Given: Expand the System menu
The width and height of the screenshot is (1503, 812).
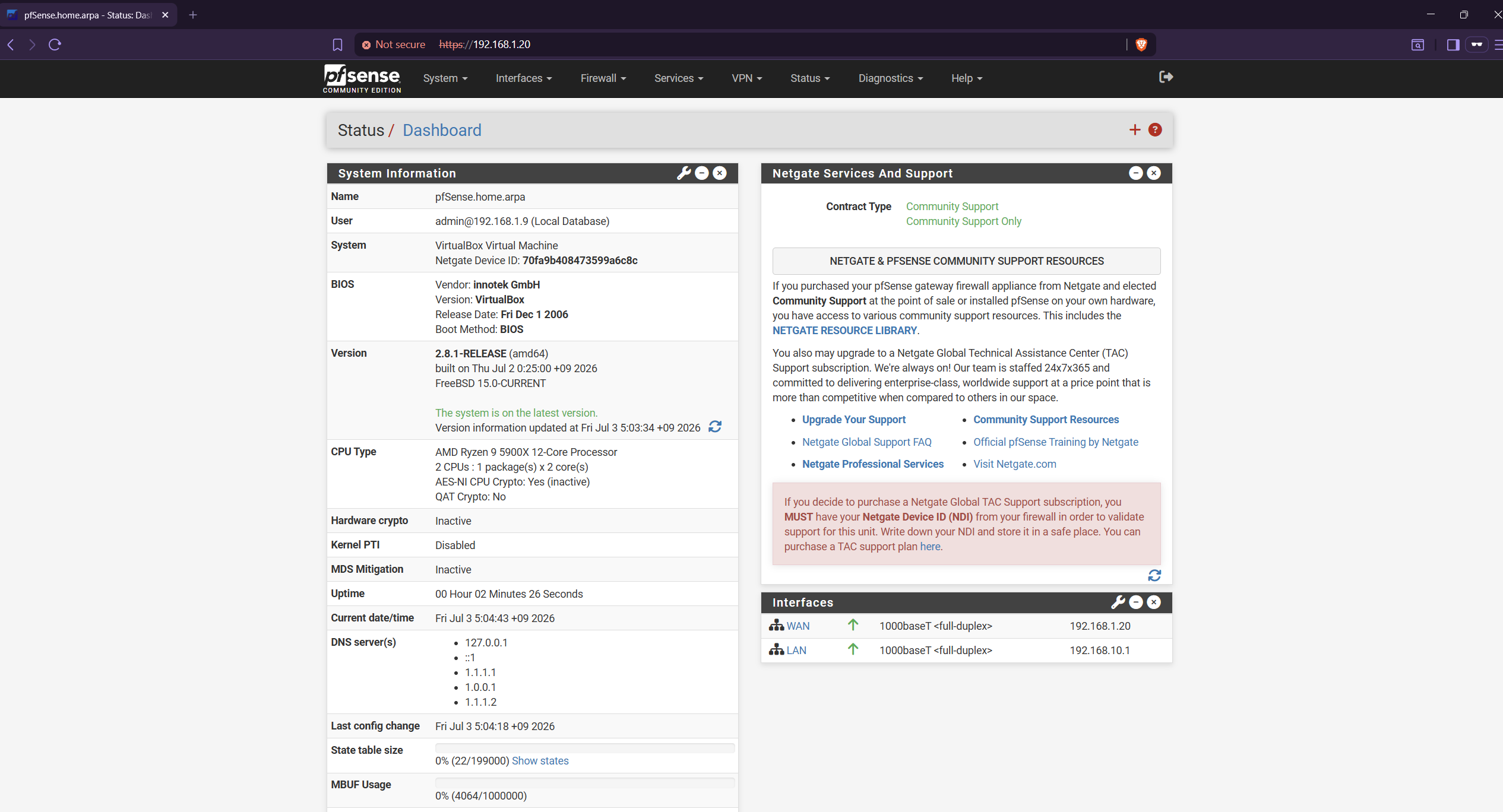Looking at the screenshot, I should pos(445,78).
